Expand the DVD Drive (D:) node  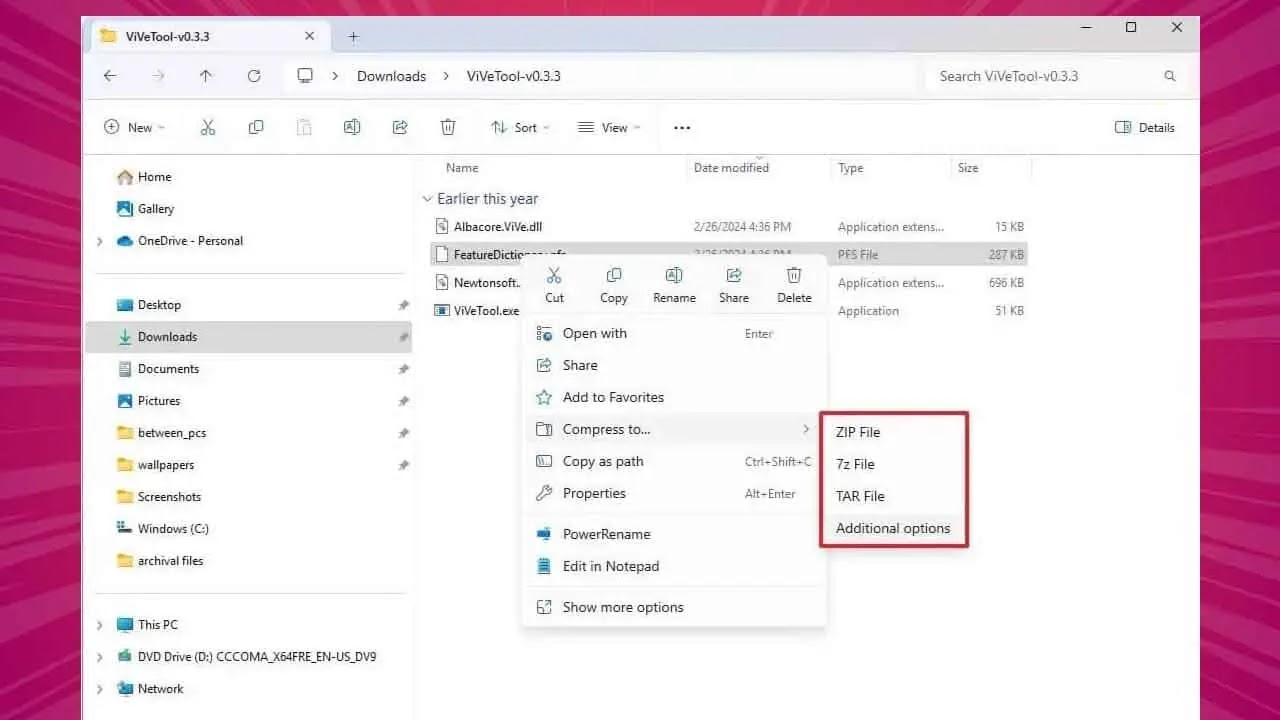99,657
